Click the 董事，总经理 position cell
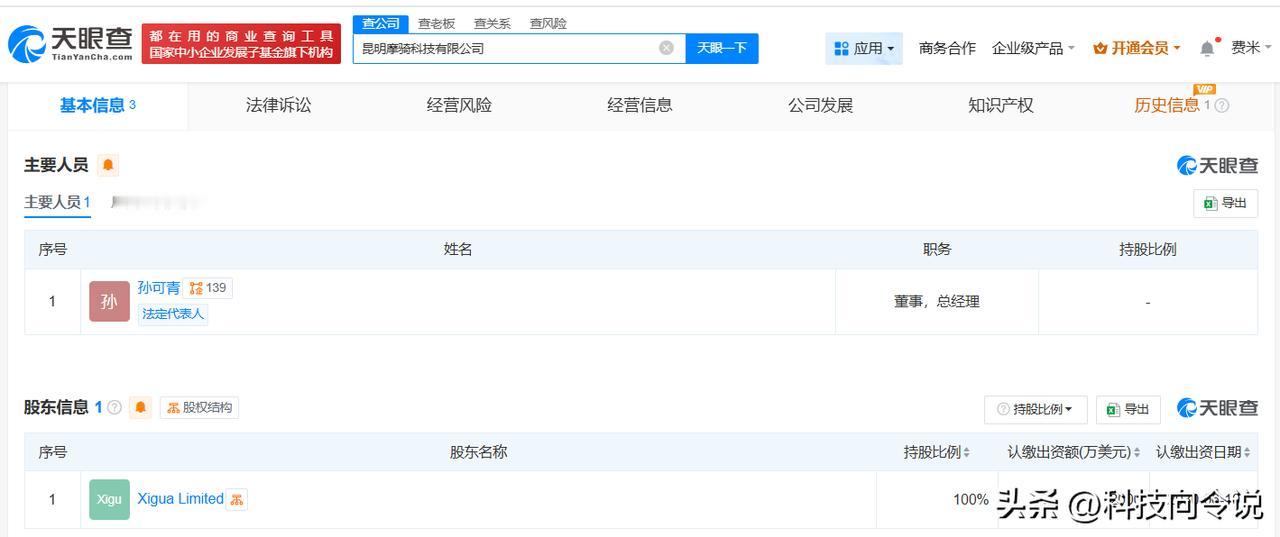The height and width of the screenshot is (537, 1280). [x=937, y=301]
